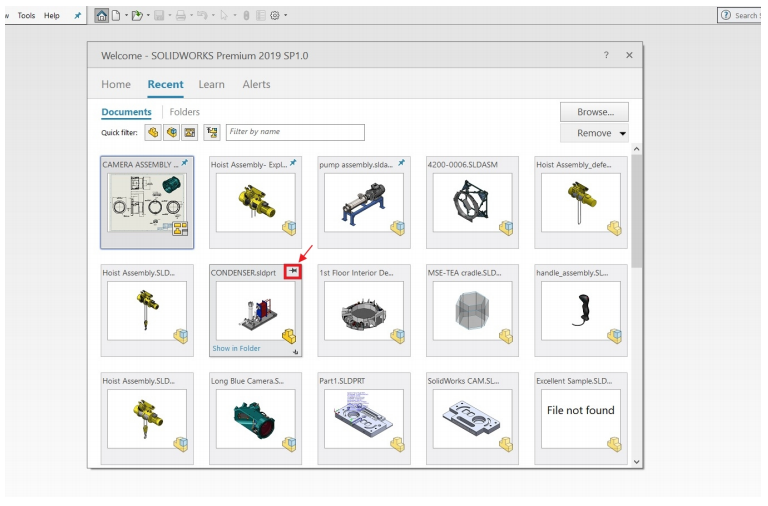Open the Hoist Assembly_defe thumbnail

point(581,202)
